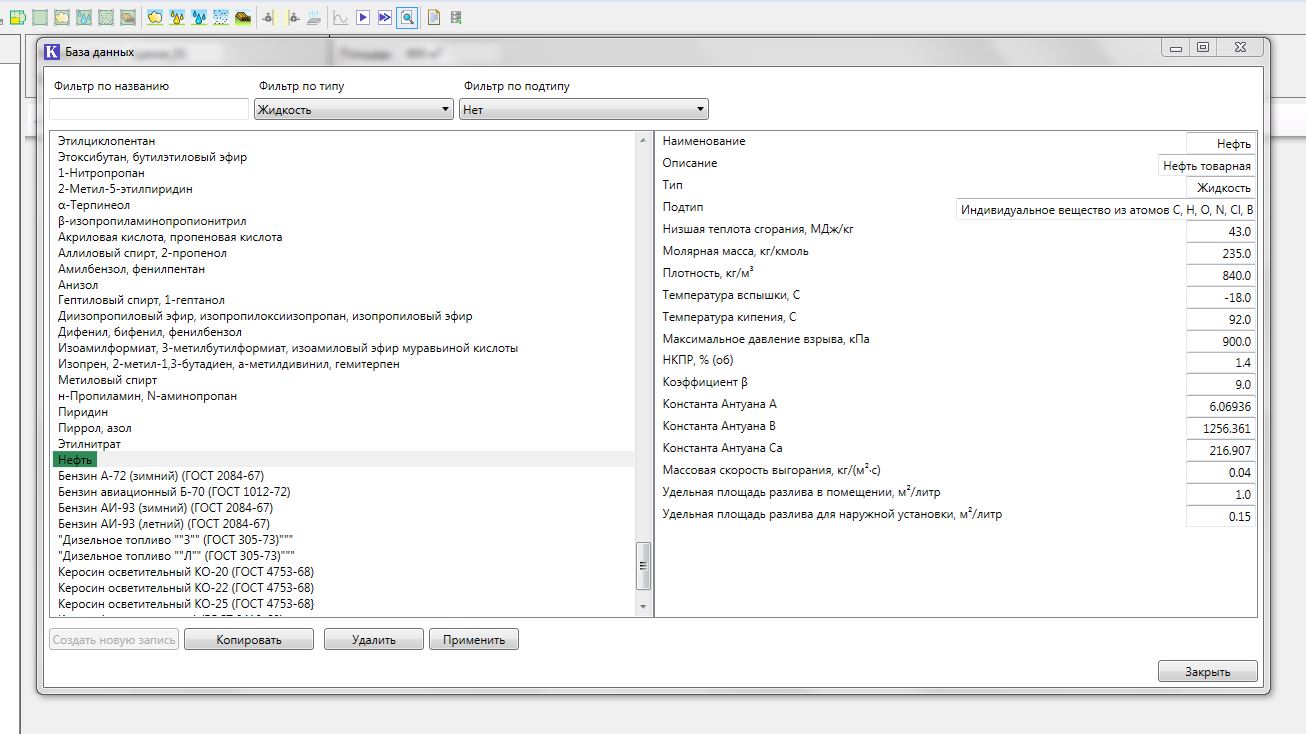Click the evaporation surface icon
The width and height of the screenshot is (1306, 734).
click(x=315, y=17)
